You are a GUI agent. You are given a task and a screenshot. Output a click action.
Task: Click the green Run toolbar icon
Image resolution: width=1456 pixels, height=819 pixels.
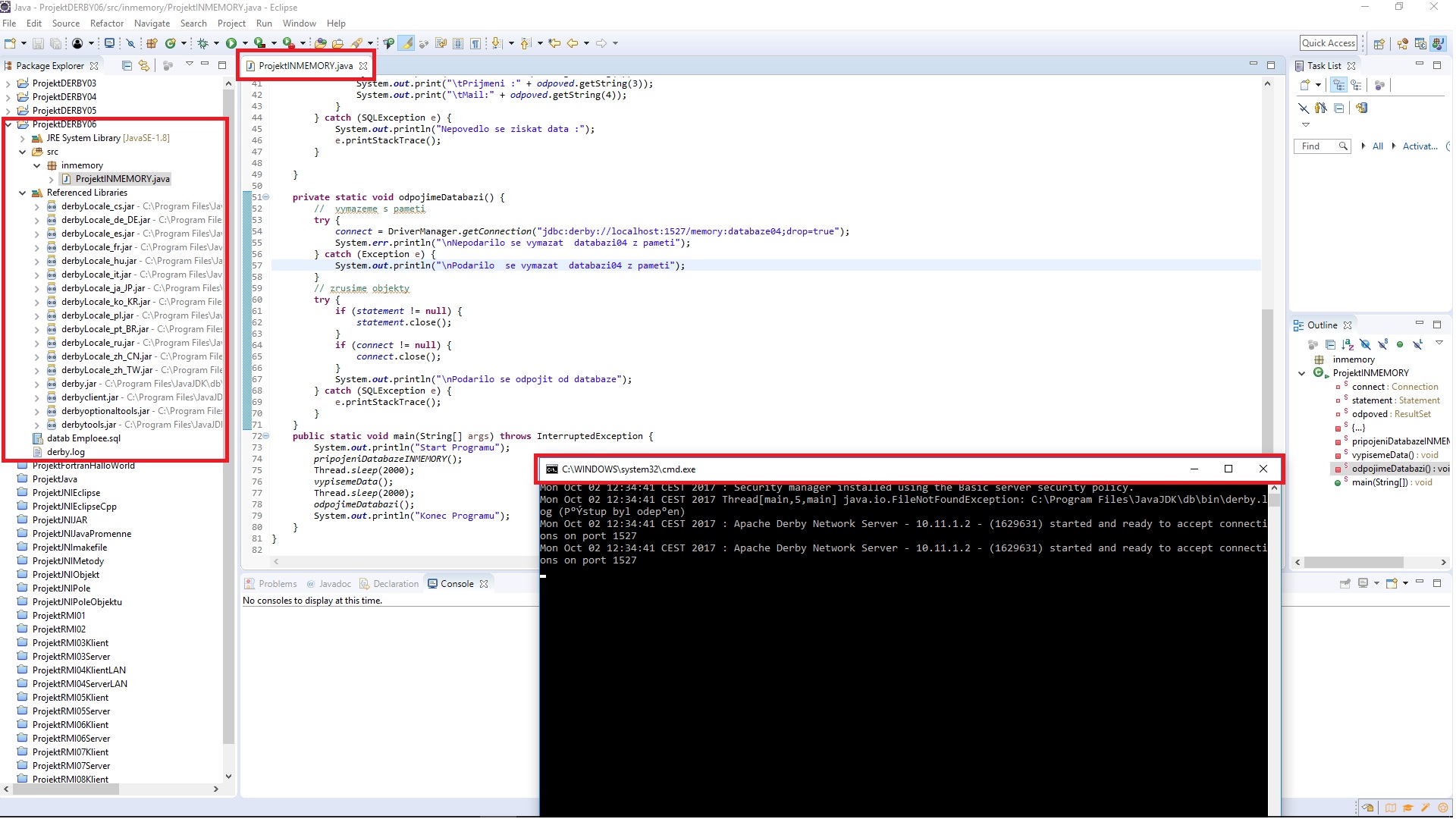click(x=232, y=43)
